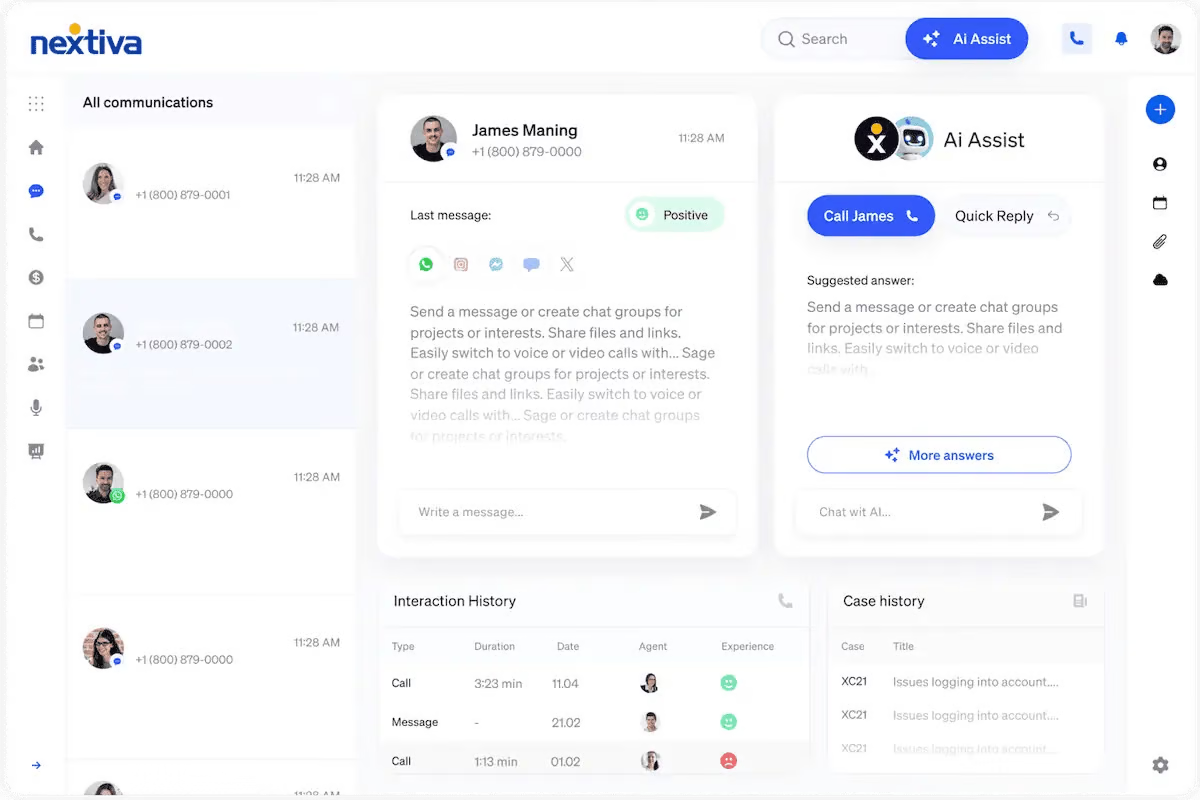Click James Maning's avatar in conversation card

(433, 139)
